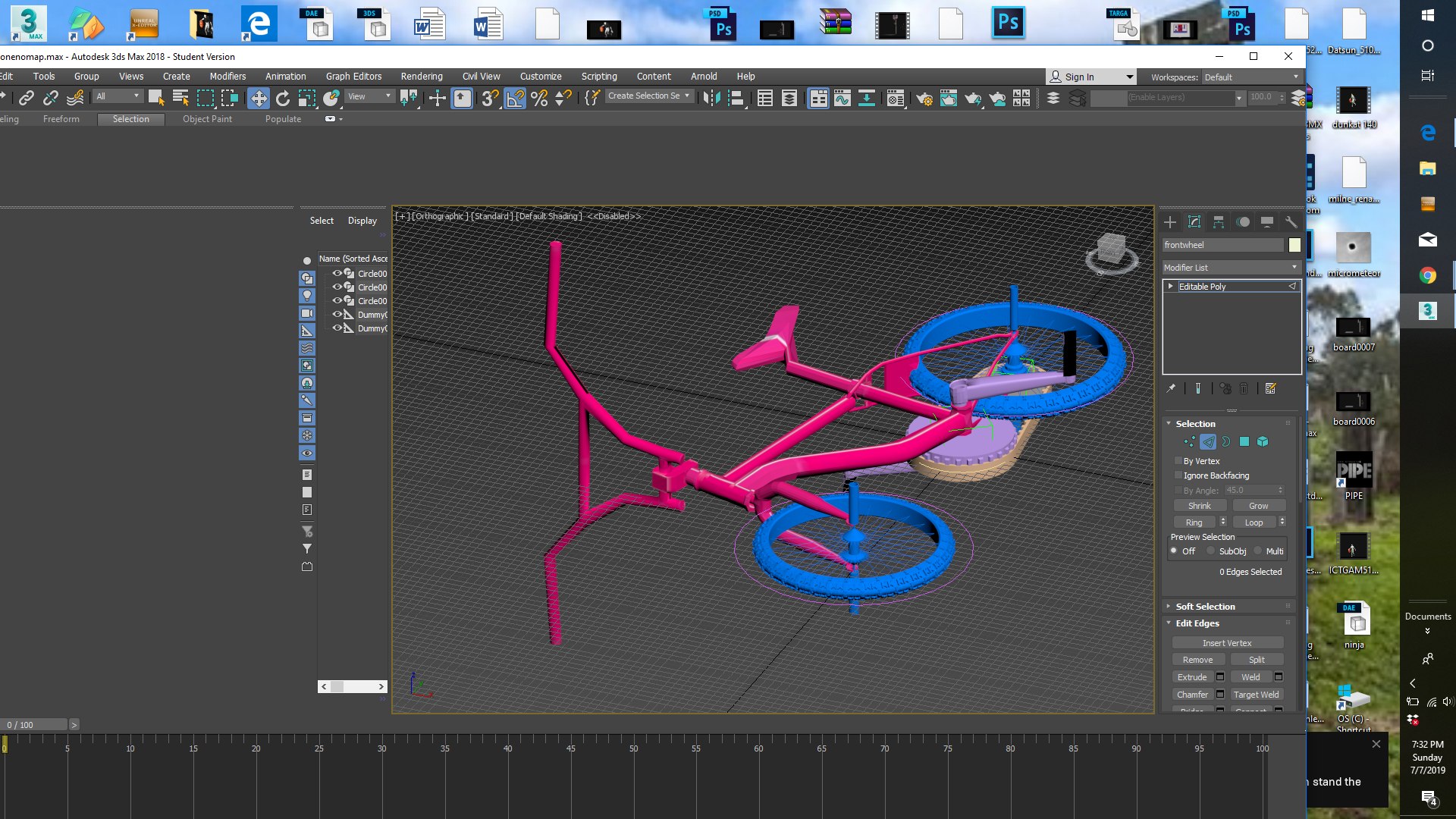The height and width of the screenshot is (819, 1456).
Task: Open the Render Setup teapot icon
Action: pos(924,98)
